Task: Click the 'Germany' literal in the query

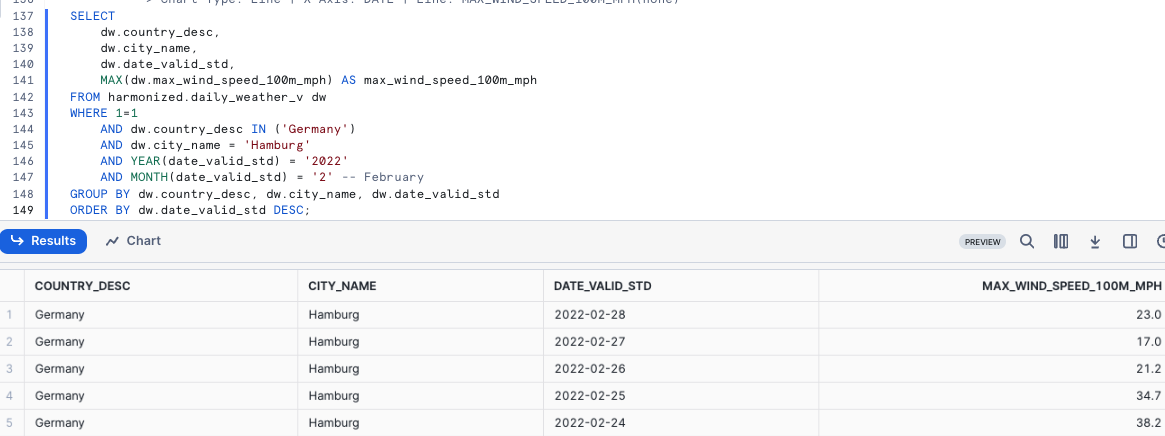Action: click(315, 129)
